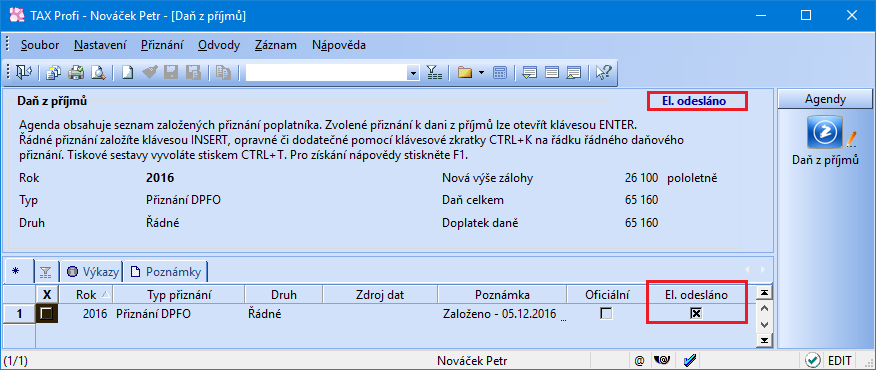Viewport: 876px width, 370px height.
Task: Open the Nastavení menu
Action: [100, 45]
